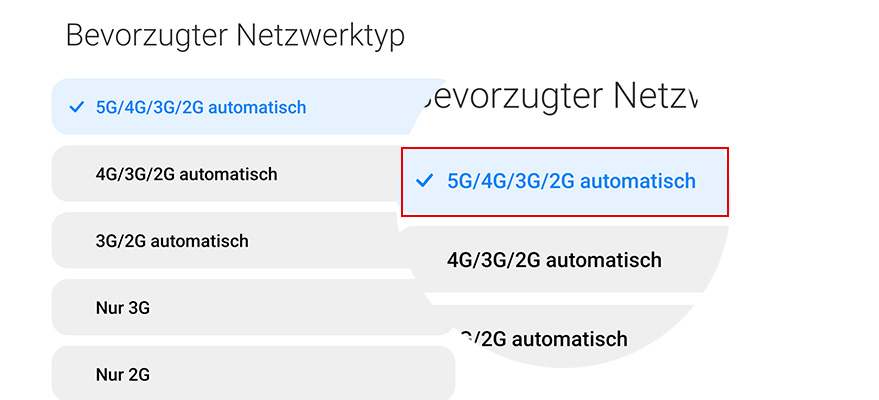The height and width of the screenshot is (400, 879).
Task: Click the enlarged checkmark in the magnified circle
Action: 424,181
